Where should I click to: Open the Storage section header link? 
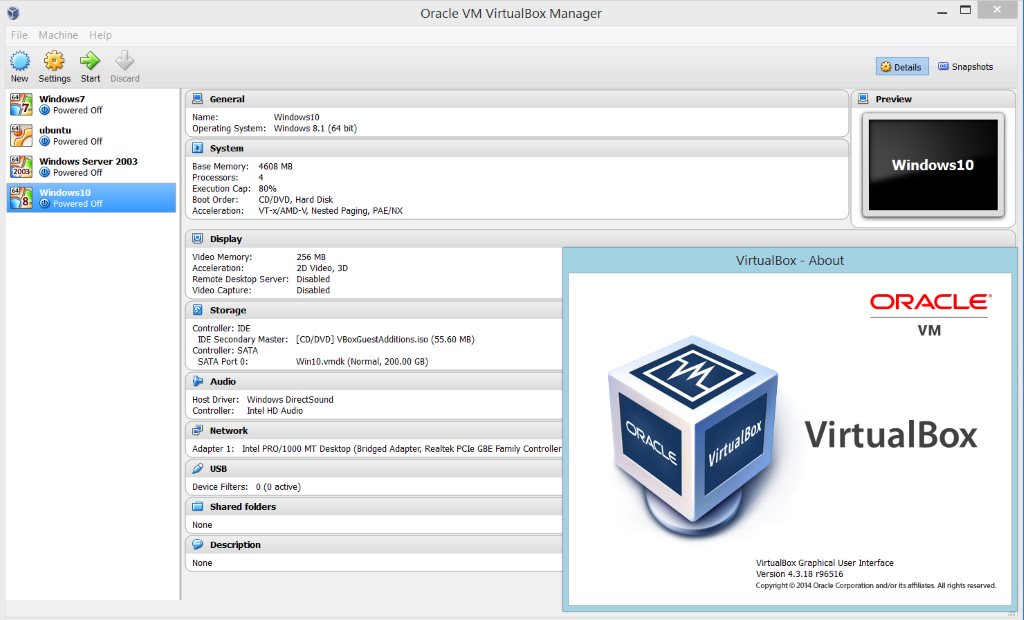227,310
